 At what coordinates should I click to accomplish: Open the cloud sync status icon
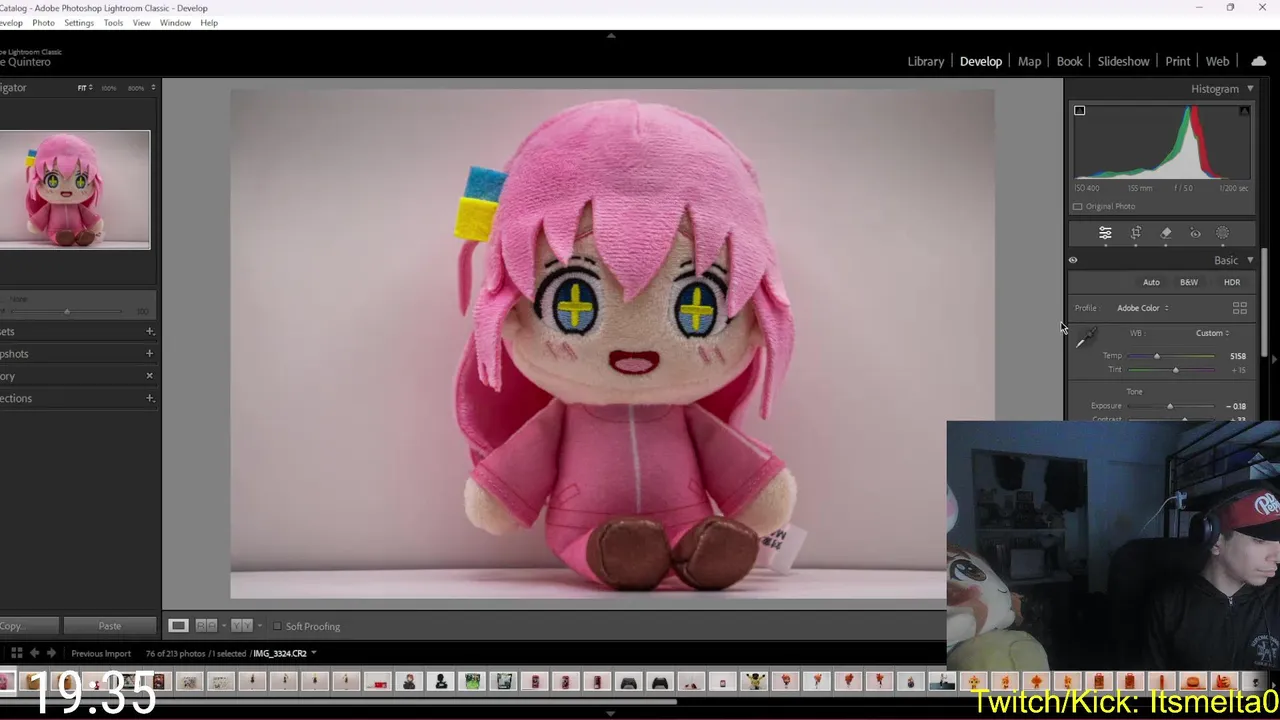pyautogui.click(x=1258, y=61)
